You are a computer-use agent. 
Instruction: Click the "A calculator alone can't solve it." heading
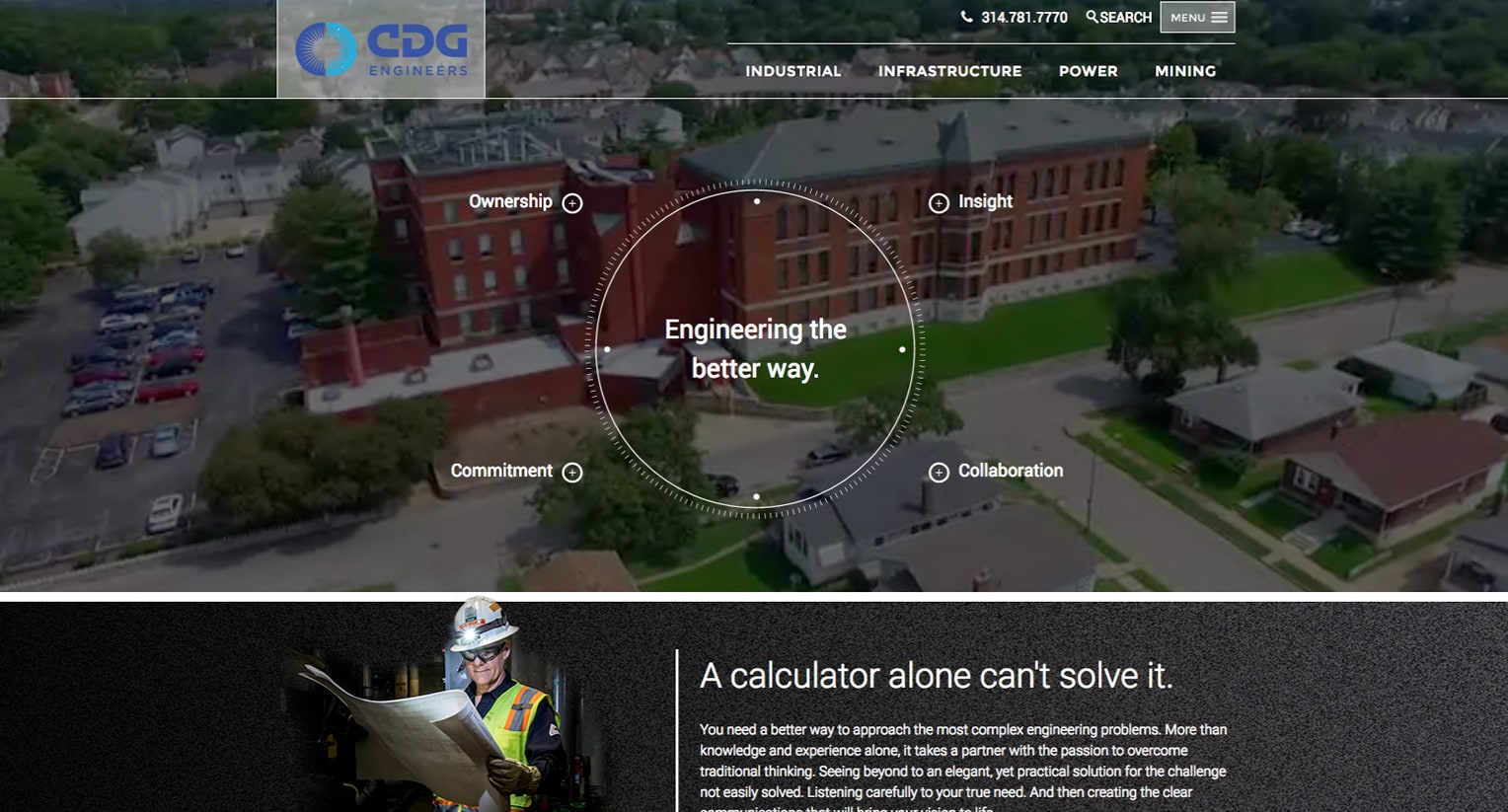(936, 676)
